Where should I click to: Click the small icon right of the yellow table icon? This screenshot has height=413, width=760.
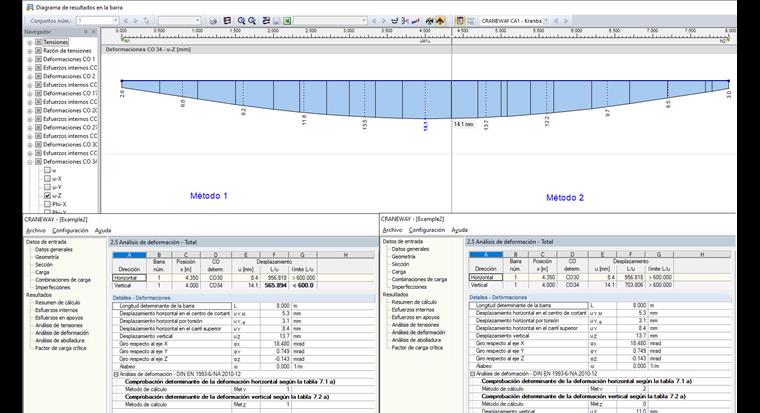pyautogui.click(x=471, y=21)
